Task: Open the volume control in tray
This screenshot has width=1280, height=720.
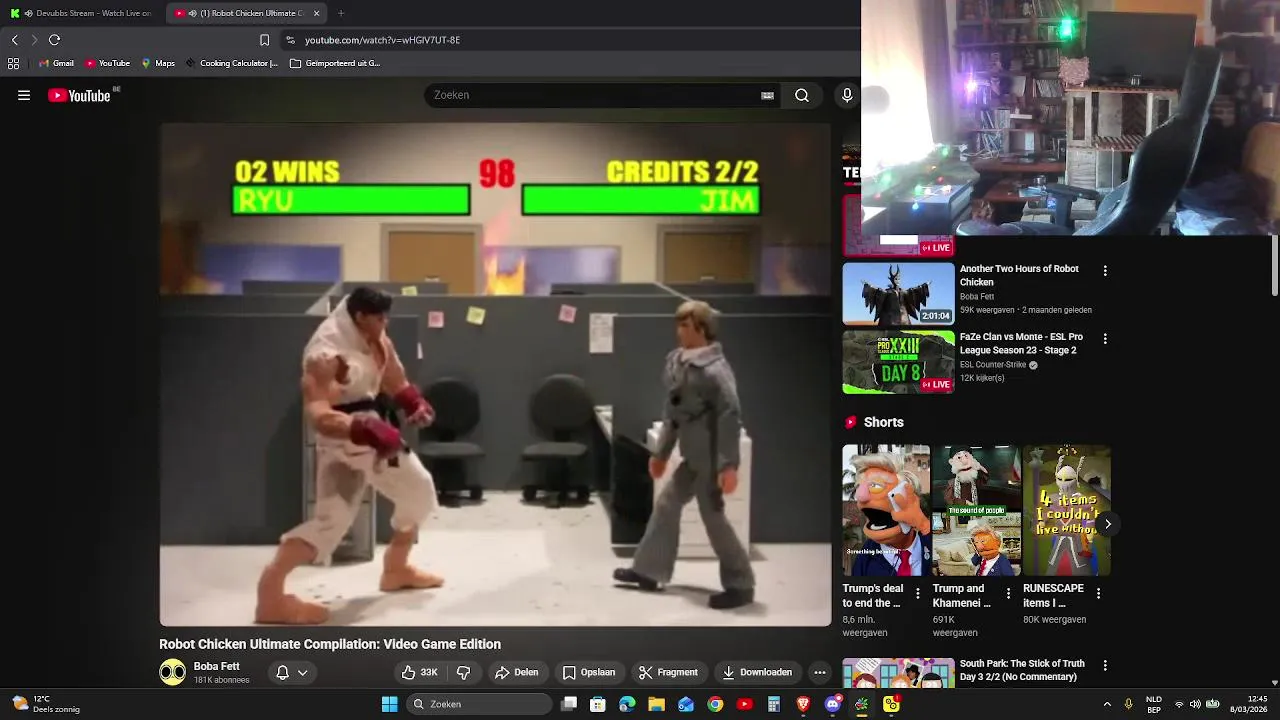Action: point(1195,704)
